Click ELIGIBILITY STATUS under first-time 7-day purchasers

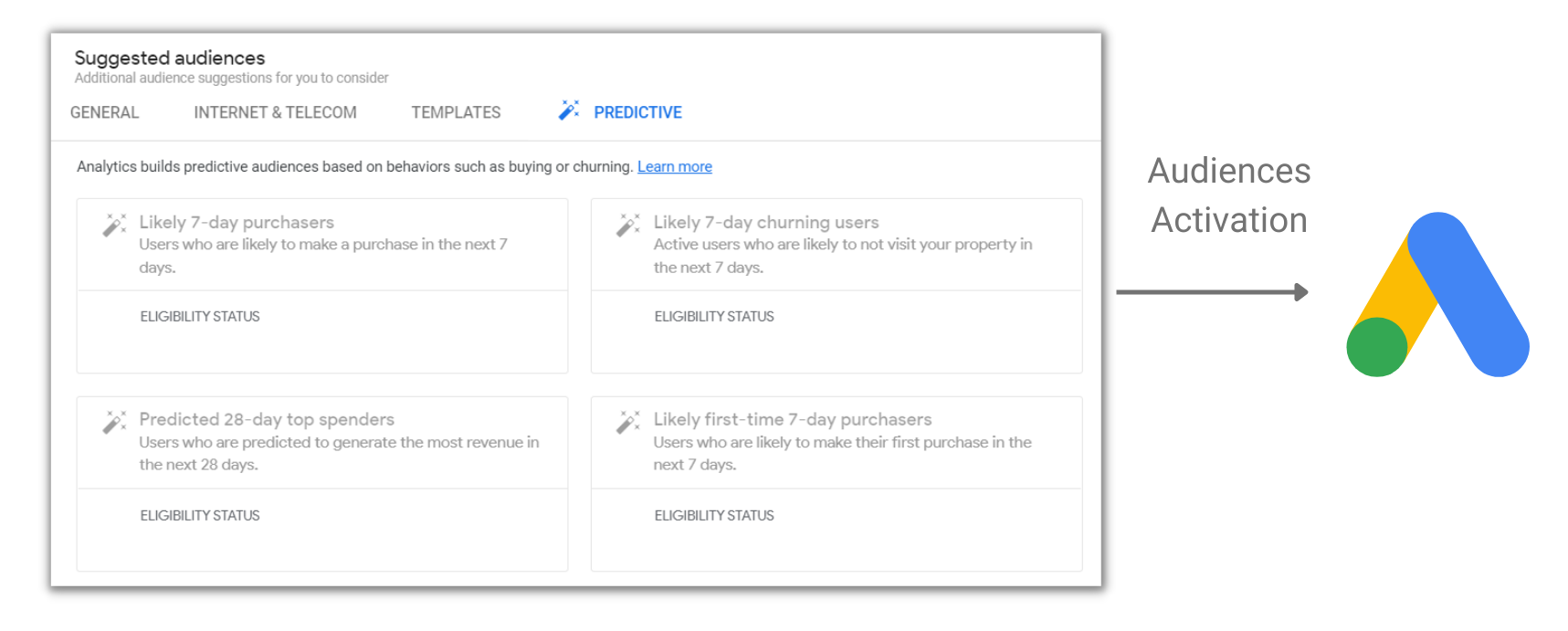(714, 515)
